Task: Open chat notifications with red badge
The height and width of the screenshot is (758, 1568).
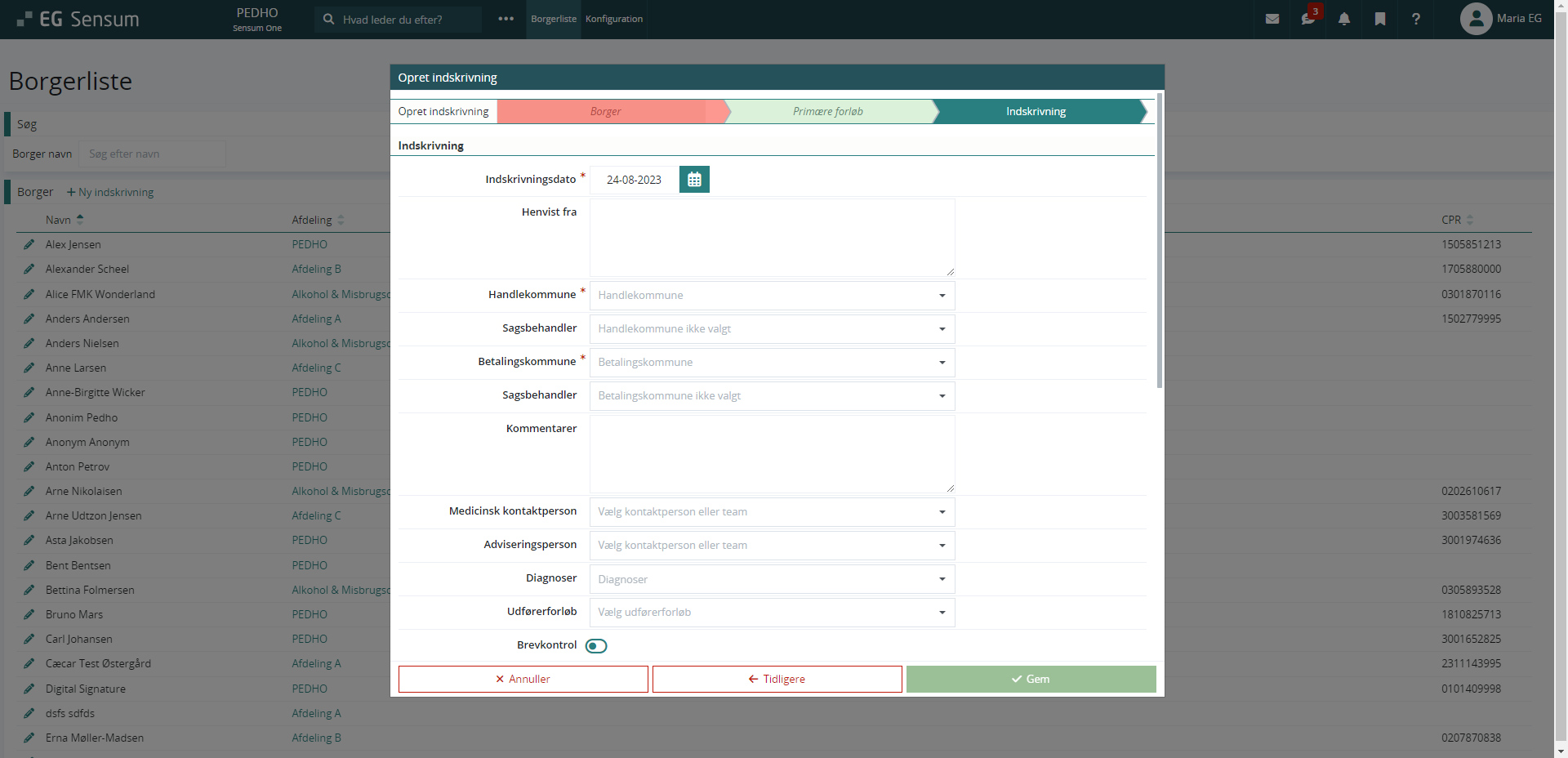Action: 1308,19
